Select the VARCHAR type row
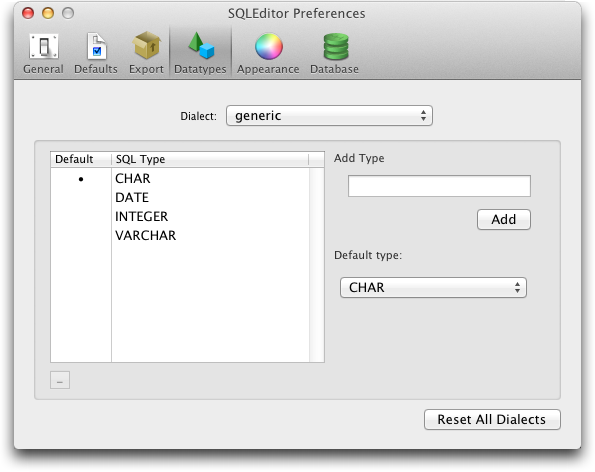Image resolution: width=595 pixels, height=472 pixels. 180,235
